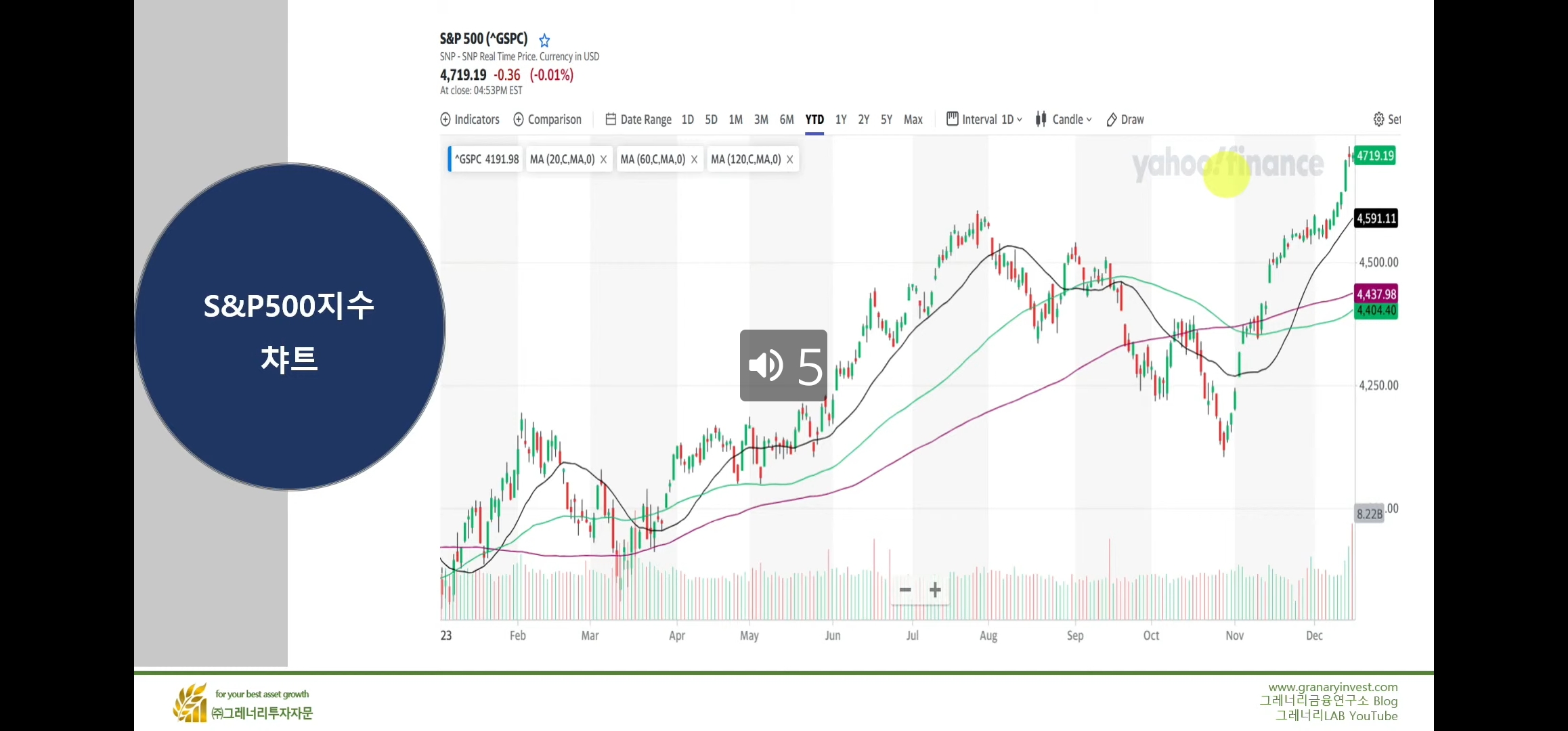1568x731 pixels.
Task: Click the 4,437.98 MA price tag
Action: pos(1376,294)
